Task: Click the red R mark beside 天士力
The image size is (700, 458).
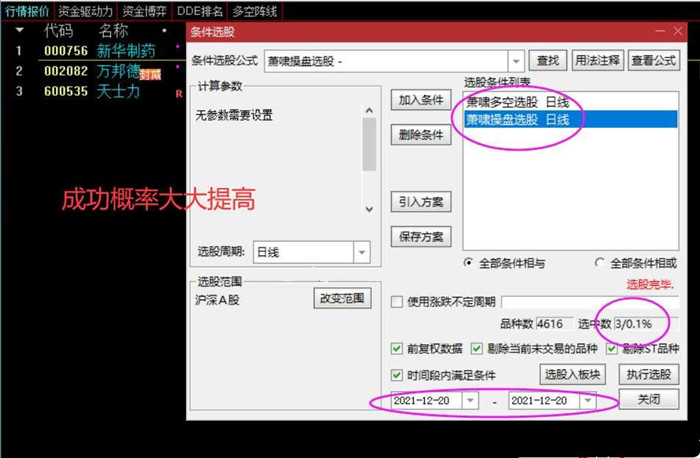Action: click(179, 94)
